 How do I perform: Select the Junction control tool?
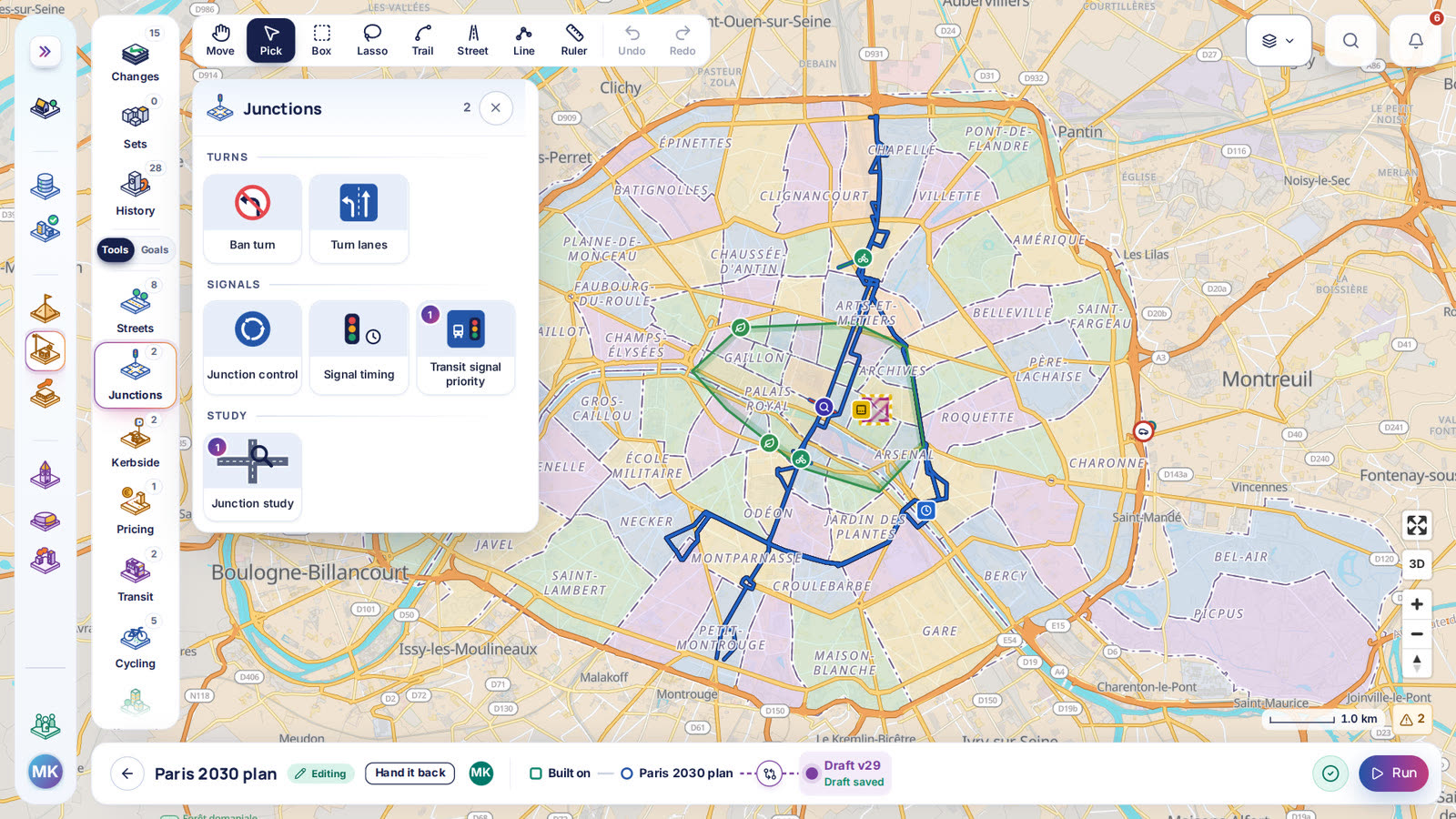(252, 348)
